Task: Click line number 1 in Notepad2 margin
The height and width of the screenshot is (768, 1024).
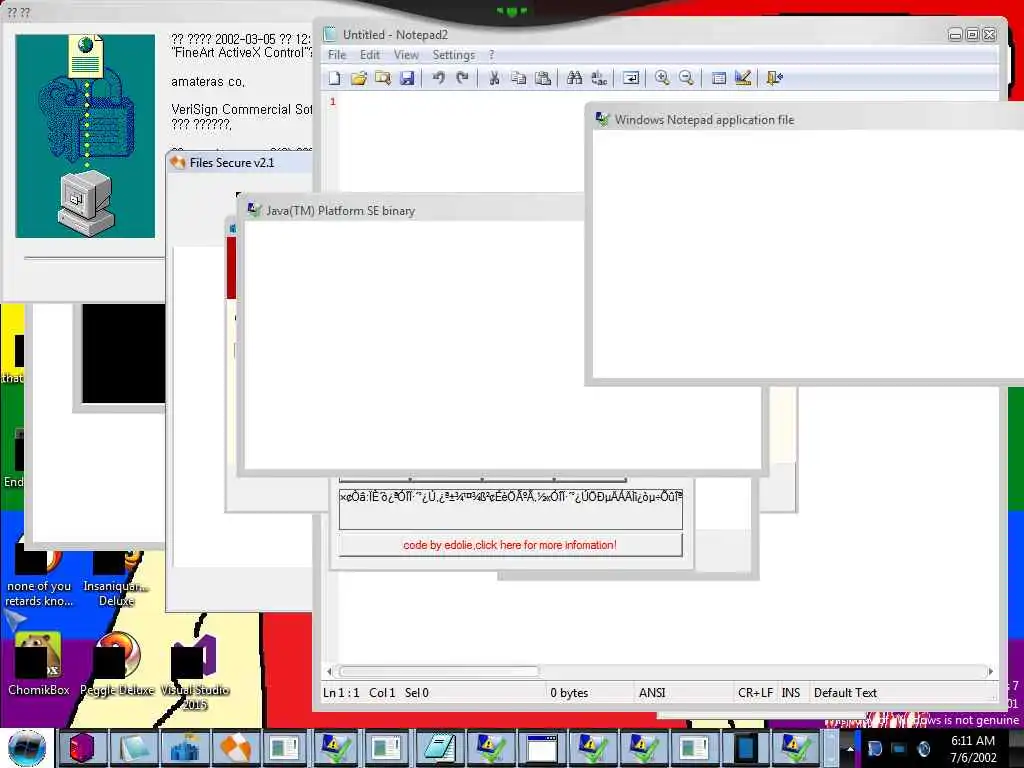Action: tap(333, 102)
